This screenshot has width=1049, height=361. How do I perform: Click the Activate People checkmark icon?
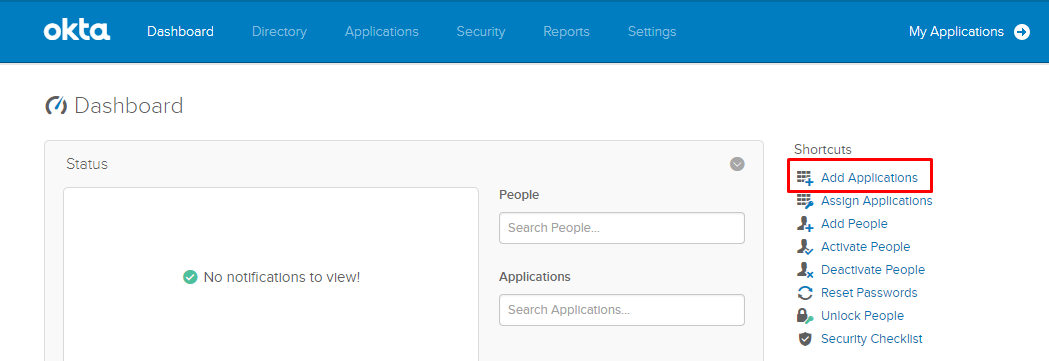coord(805,247)
